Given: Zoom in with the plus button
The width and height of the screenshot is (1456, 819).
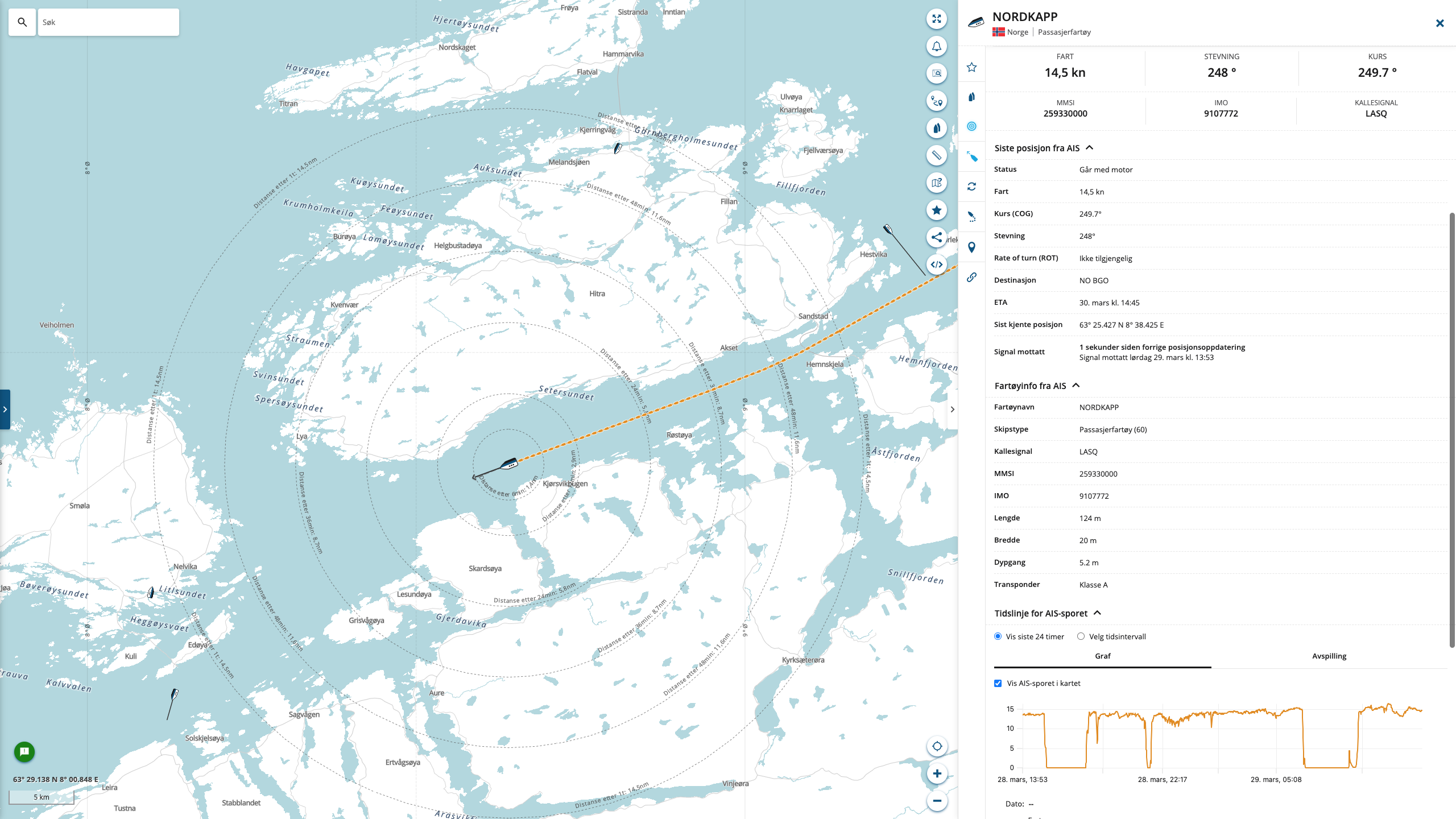Looking at the screenshot, I should tap(936, 773).
